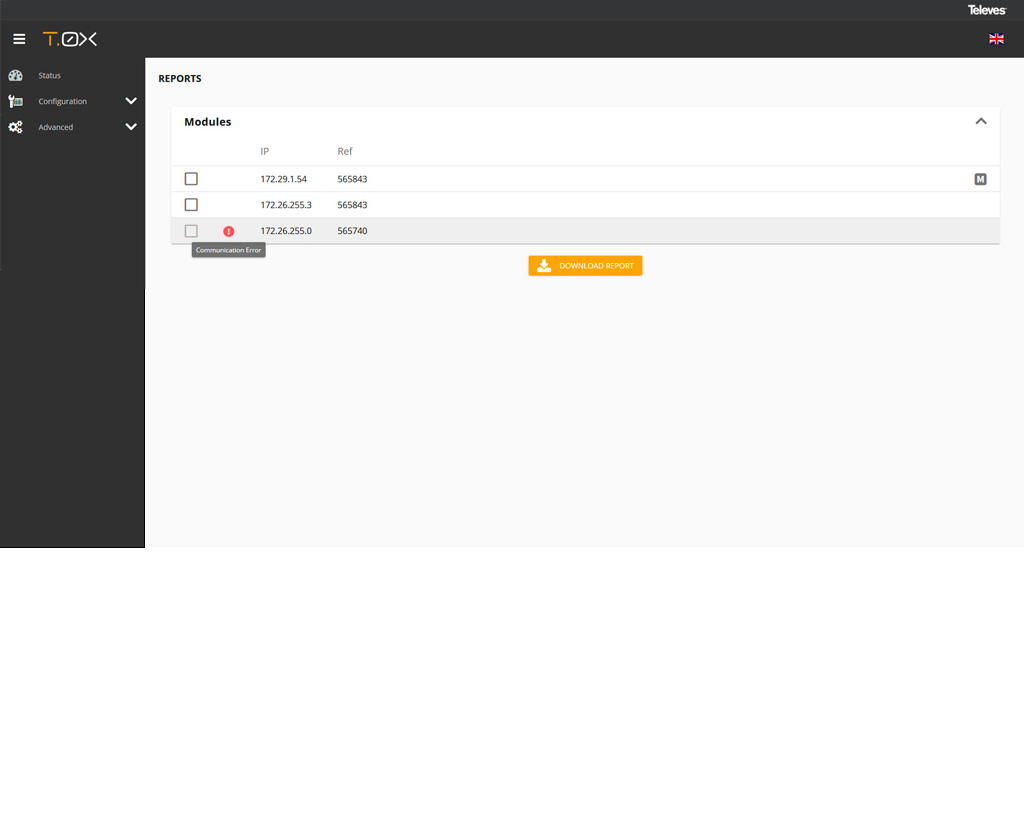Expand the Advanced menu chevron
Viewport: 1024px width, 825px height.
click(131, 127)
